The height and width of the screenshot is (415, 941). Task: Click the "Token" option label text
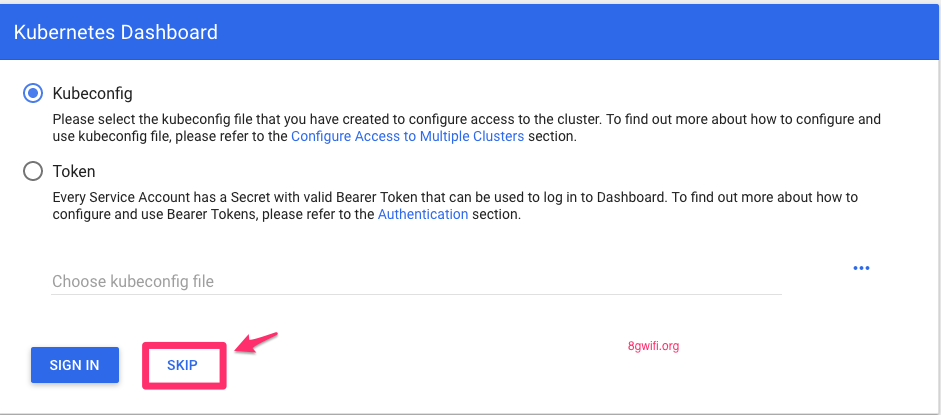pos(74,171)
